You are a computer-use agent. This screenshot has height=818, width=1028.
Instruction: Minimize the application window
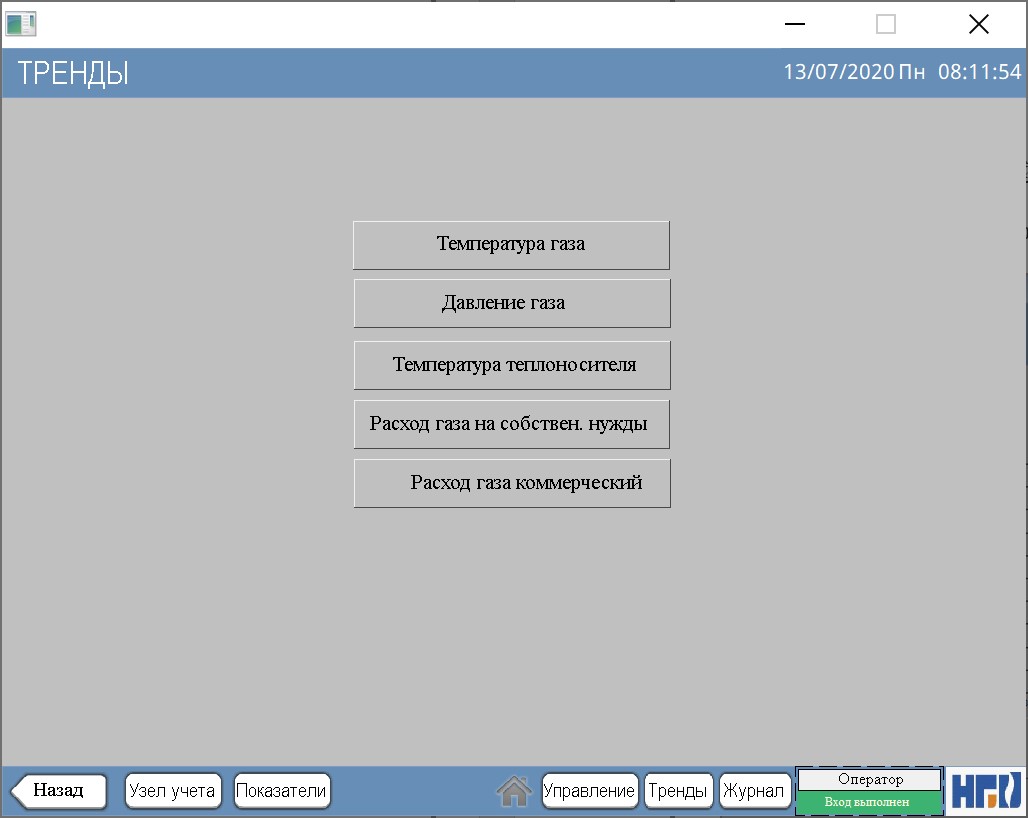[x=795, y=24]
